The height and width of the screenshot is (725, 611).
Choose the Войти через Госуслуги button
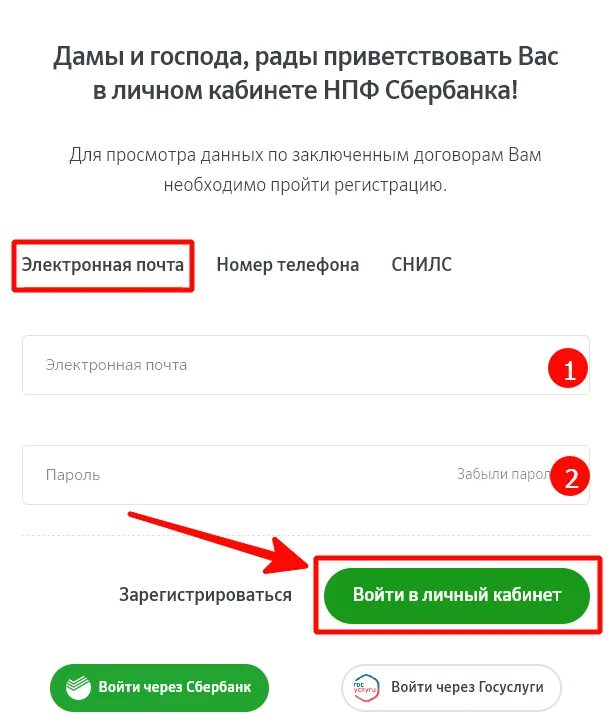pos(451,688)
